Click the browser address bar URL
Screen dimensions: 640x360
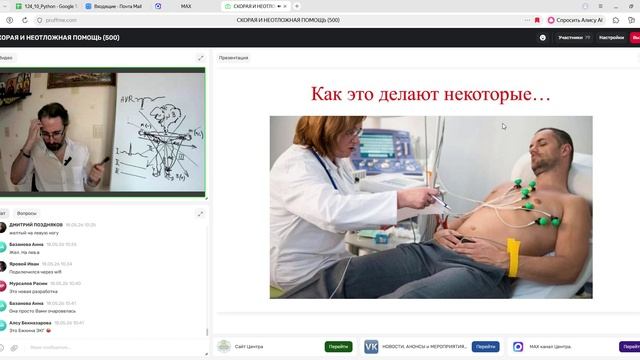(61, 20)
